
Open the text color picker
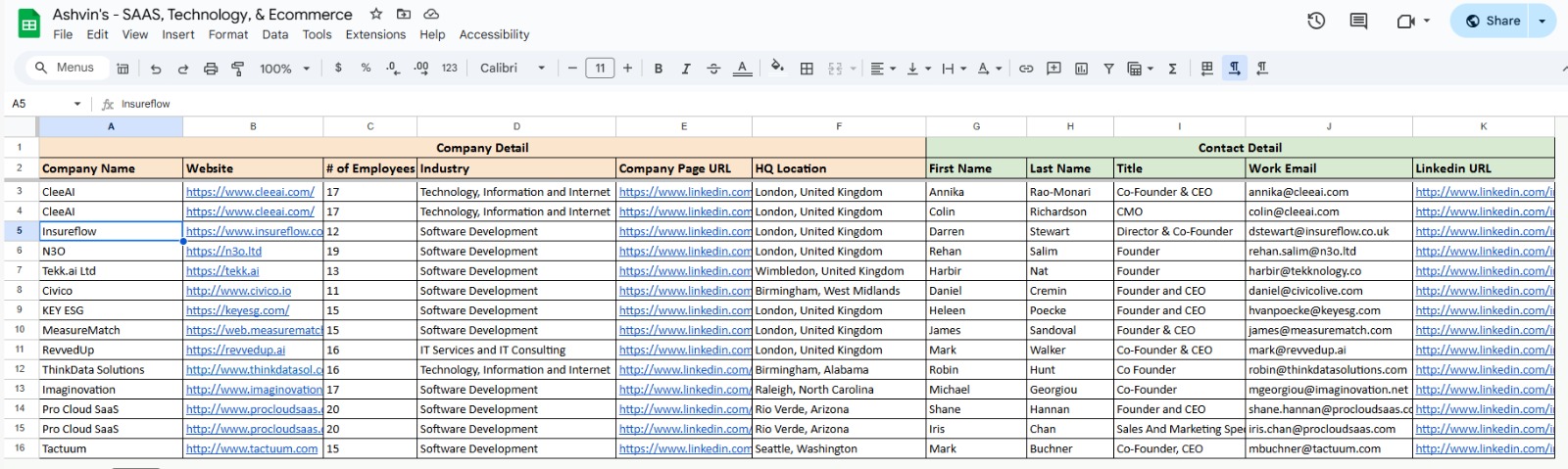pyautogui.click(x=743, y=69)
